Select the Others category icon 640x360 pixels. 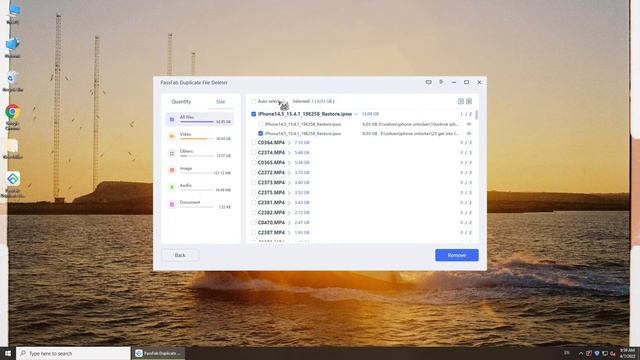(172, 153)
